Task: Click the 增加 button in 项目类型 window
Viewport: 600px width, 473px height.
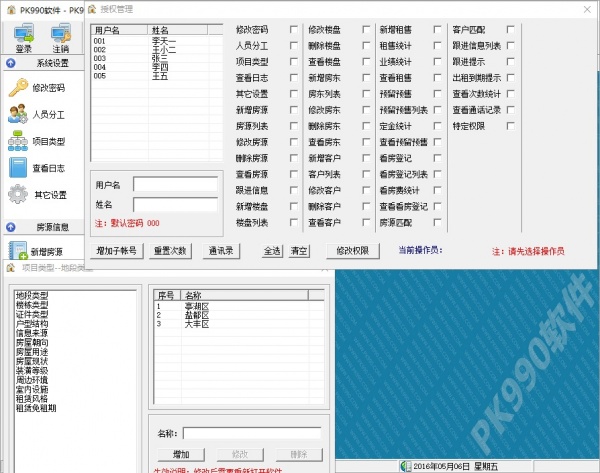Action: click(181, 455)
